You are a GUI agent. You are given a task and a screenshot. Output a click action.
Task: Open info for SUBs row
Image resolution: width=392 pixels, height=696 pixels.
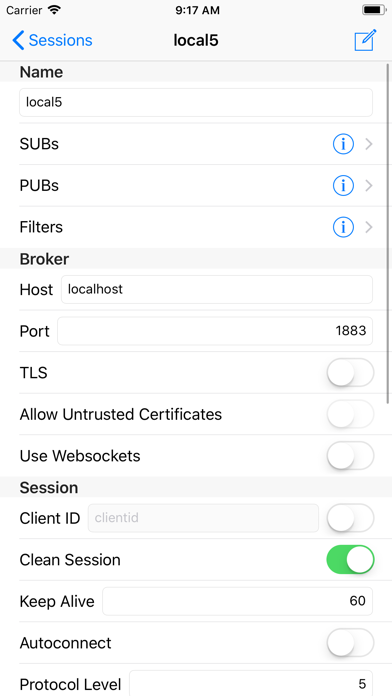(x=343, y=144)
